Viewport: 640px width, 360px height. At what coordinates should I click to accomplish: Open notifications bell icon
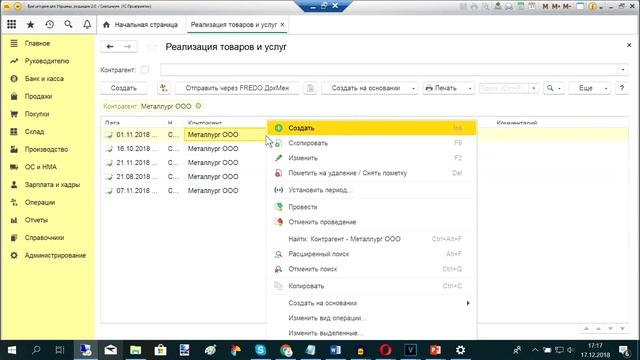87,24
